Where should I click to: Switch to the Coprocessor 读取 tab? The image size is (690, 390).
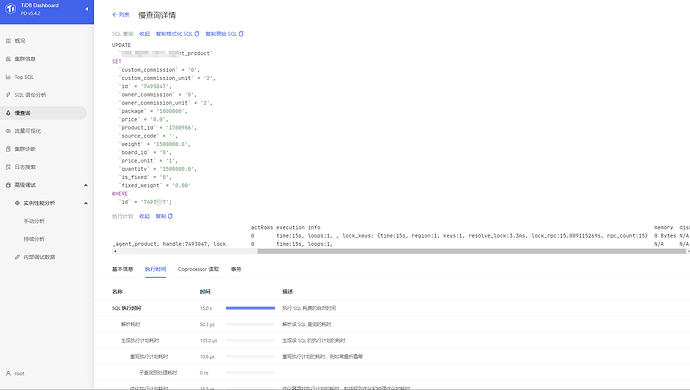(x=198, y=269)
